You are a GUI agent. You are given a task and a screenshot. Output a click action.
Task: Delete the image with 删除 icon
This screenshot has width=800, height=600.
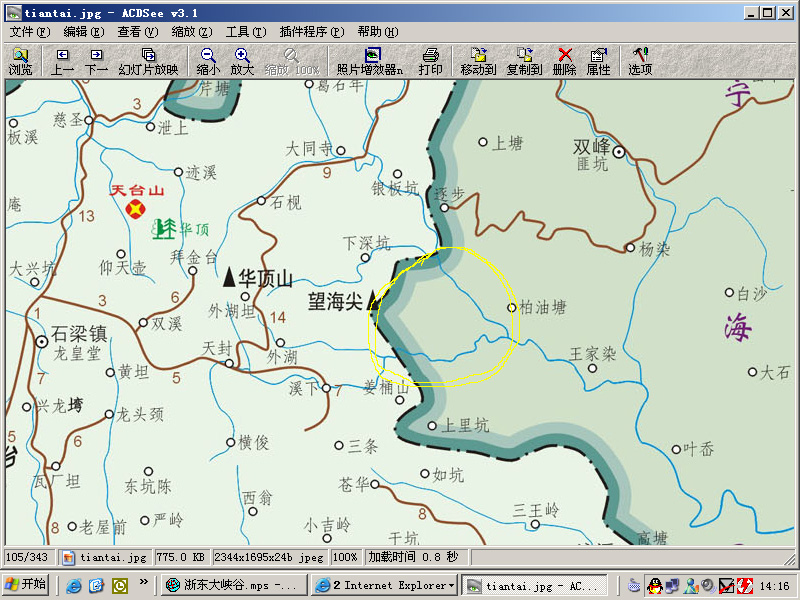(565, 61)
